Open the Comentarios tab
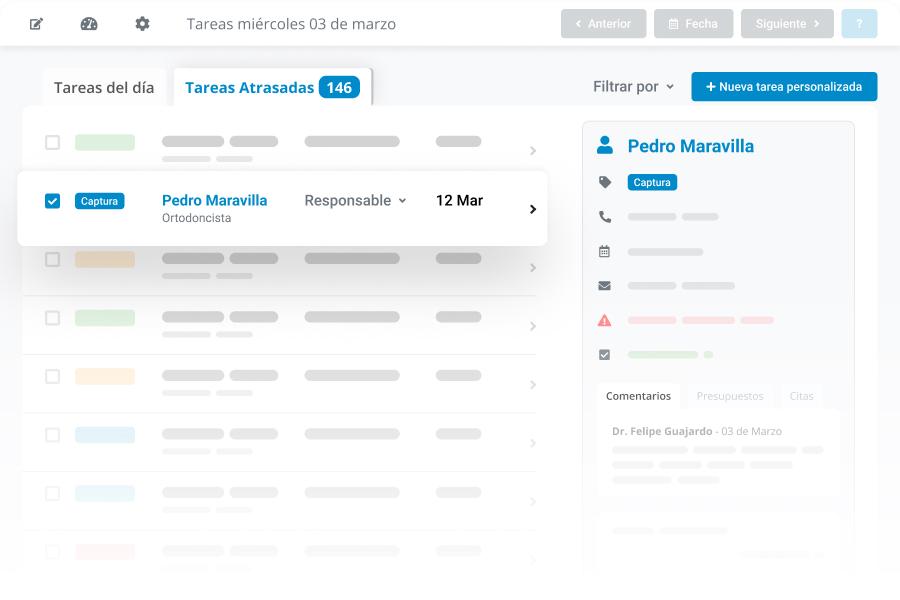This screenshot has height=600, width=900. 638,396
